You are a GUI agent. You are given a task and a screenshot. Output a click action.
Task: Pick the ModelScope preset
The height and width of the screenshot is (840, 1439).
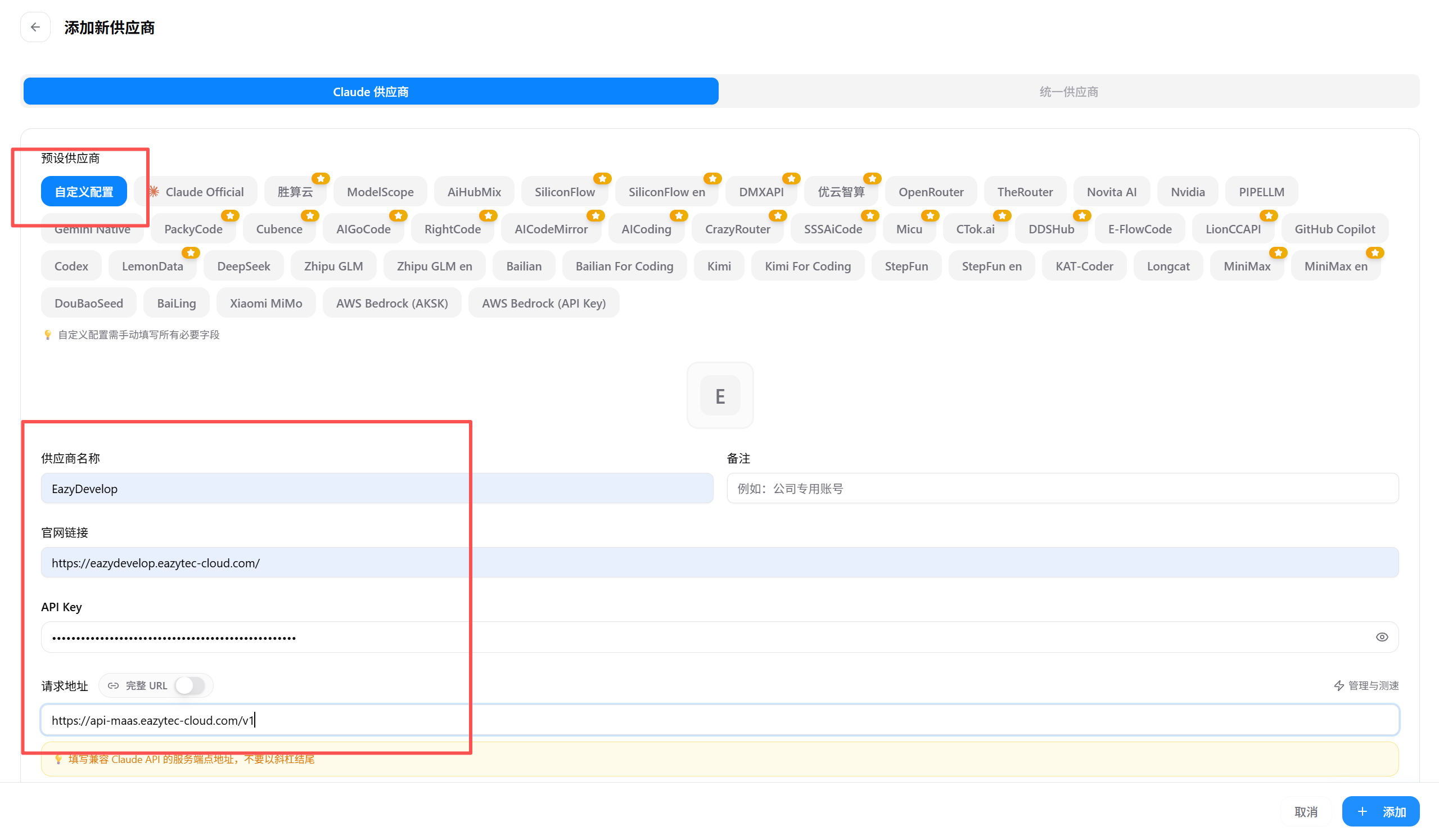pyautogui.click(x=380, y=191)
